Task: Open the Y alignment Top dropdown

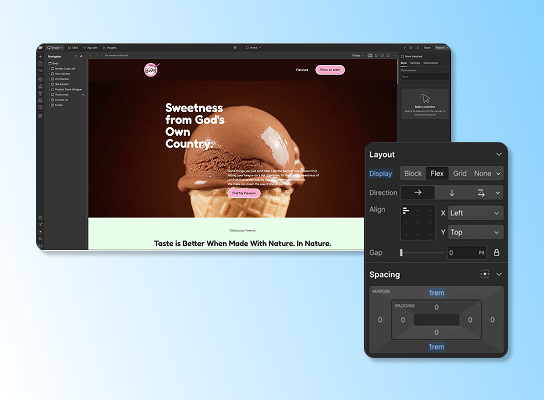Action: pyautogui.click(x=475, y=232)
